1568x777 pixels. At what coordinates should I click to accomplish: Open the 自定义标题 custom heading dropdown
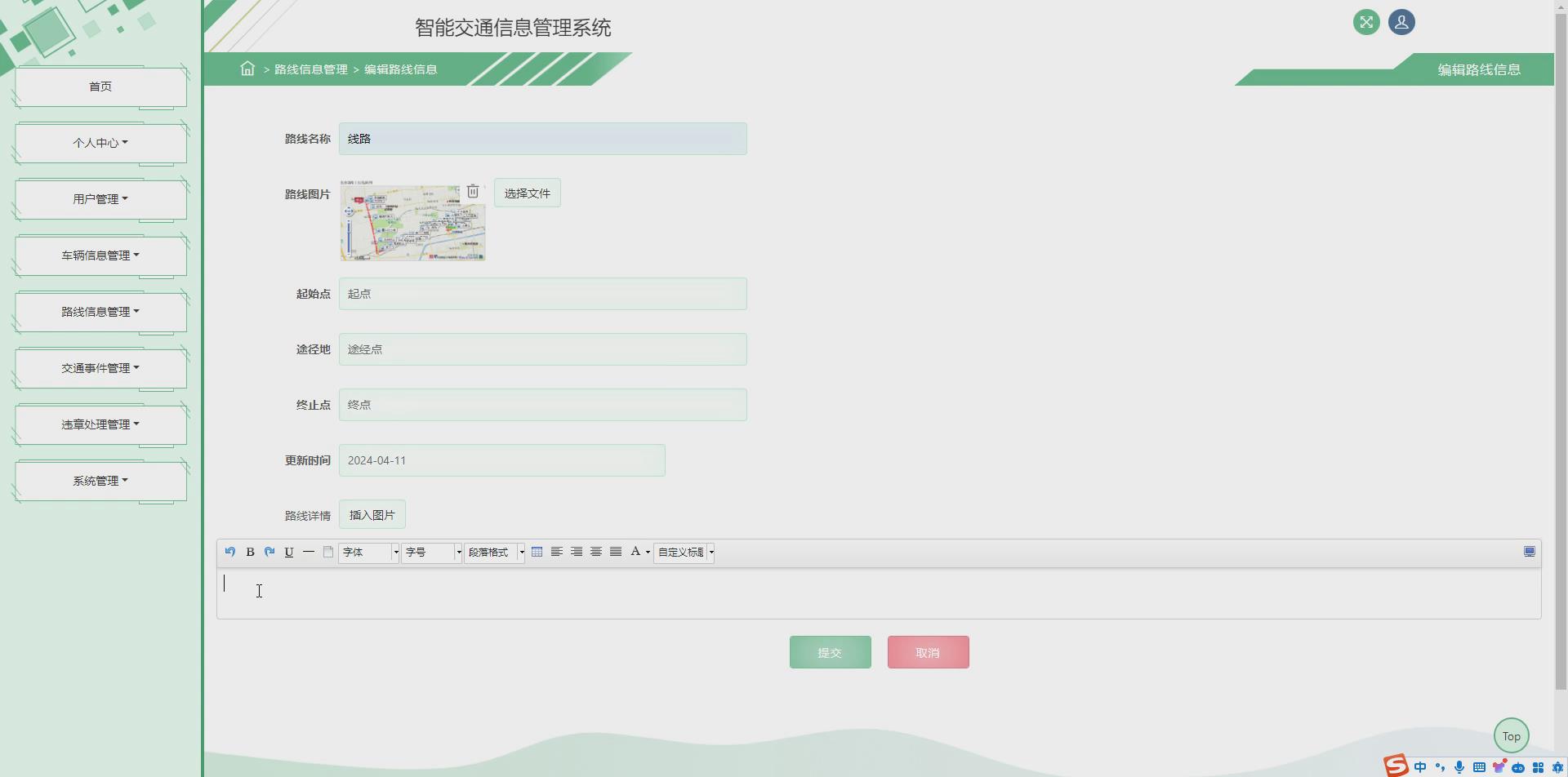(684, 553)
